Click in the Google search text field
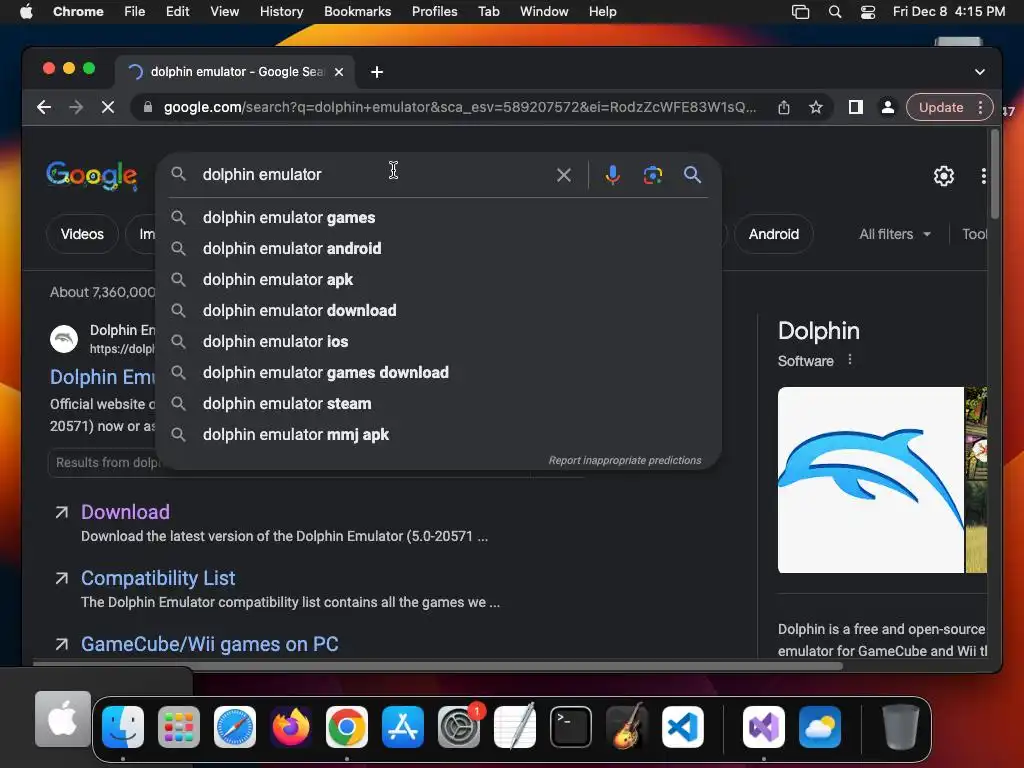This screenshot has height=768, width=1024. pos(372,174)
